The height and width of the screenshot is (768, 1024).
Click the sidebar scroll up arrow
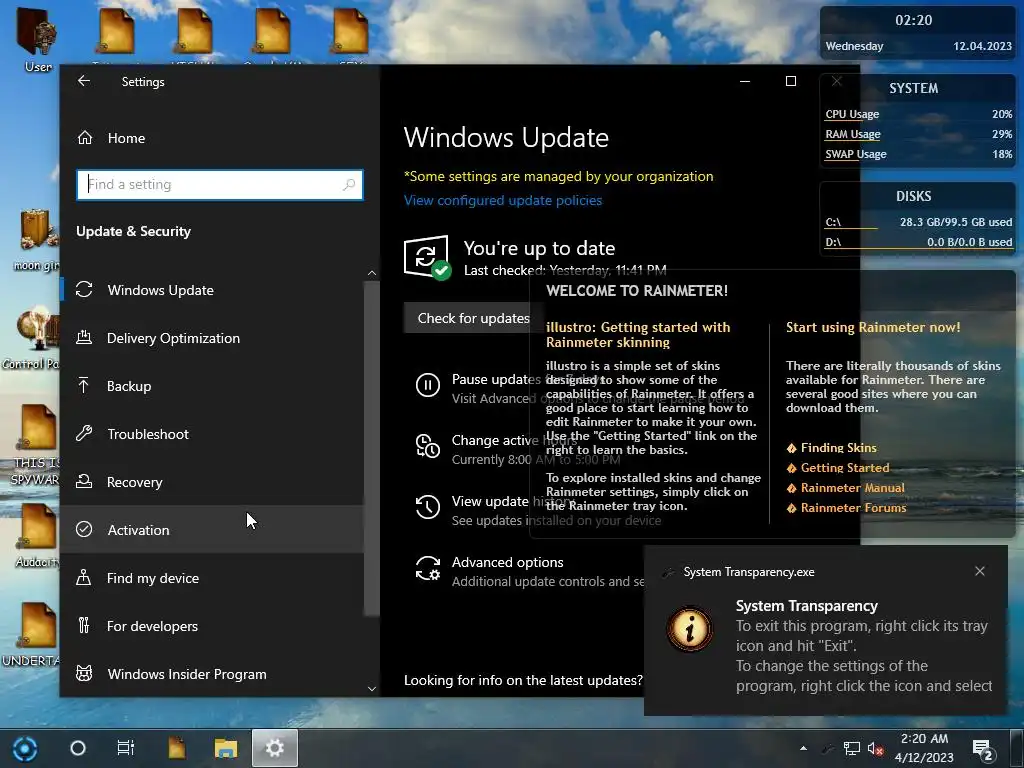(x=372, y=273)
